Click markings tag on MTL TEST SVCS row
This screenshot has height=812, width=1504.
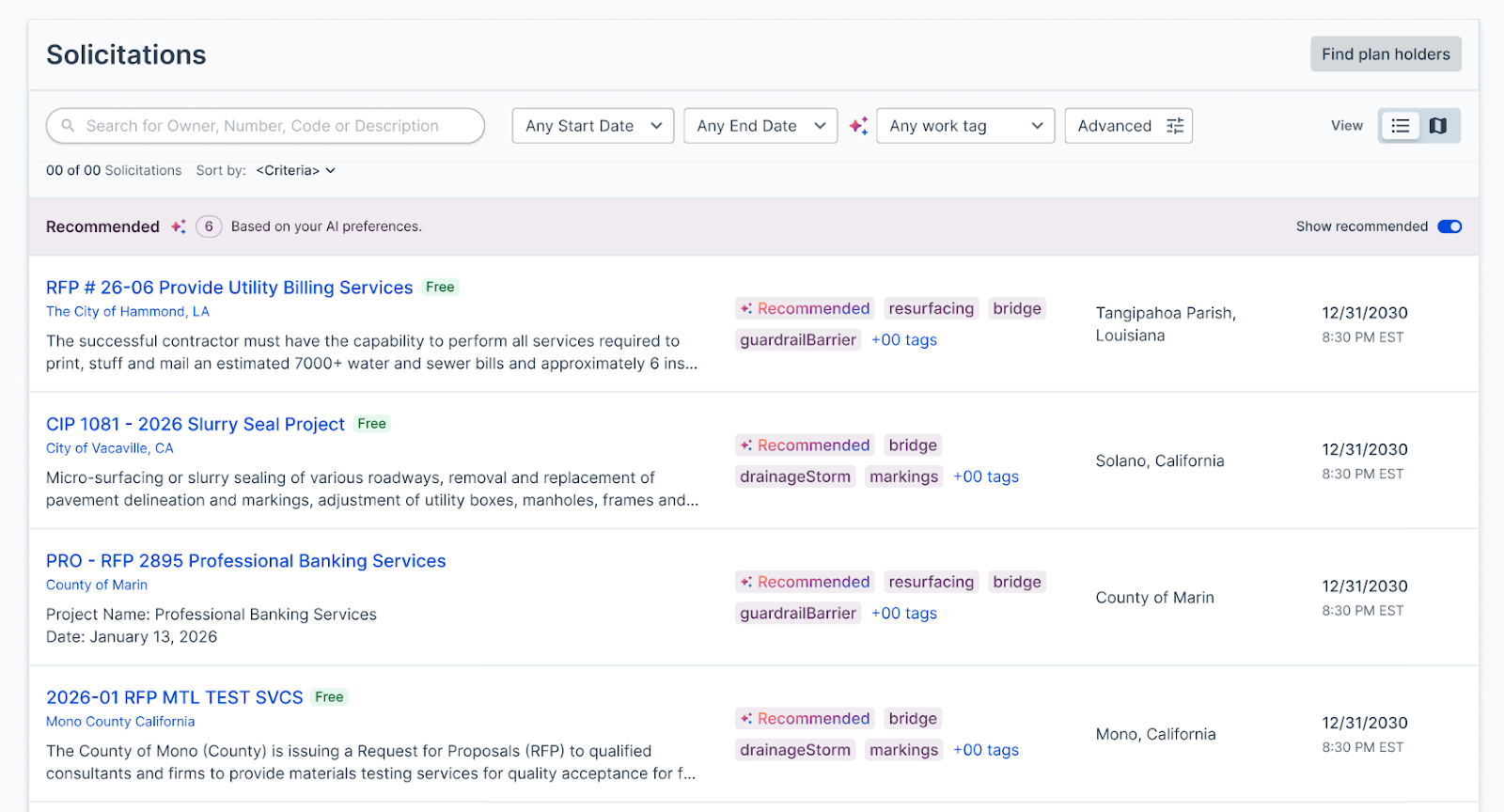click(x=903, y=750)
